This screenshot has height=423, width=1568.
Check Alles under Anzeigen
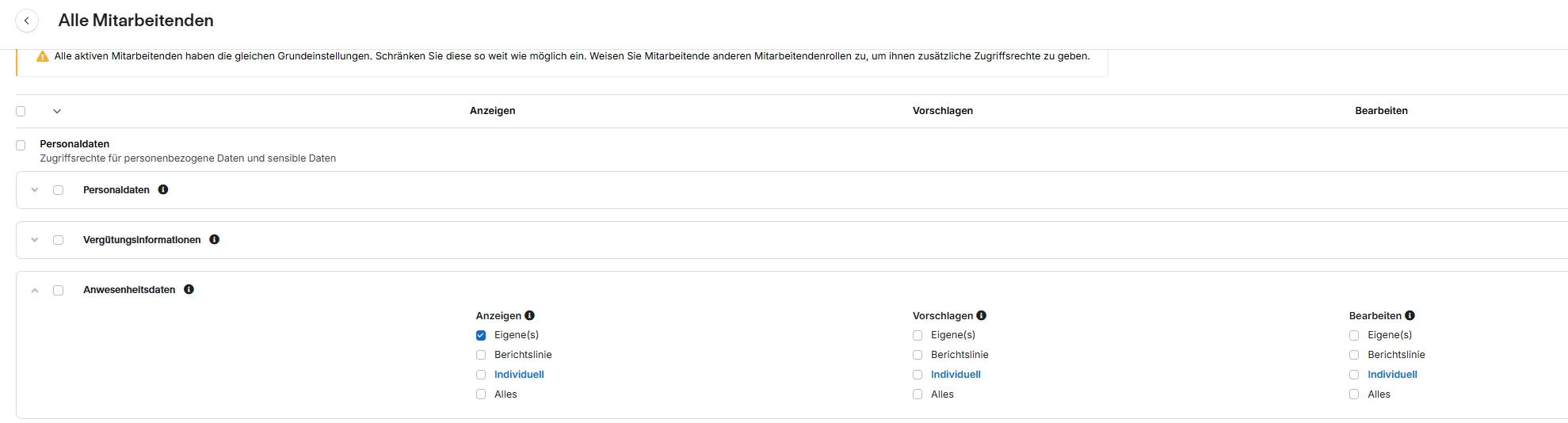(481, 394)
